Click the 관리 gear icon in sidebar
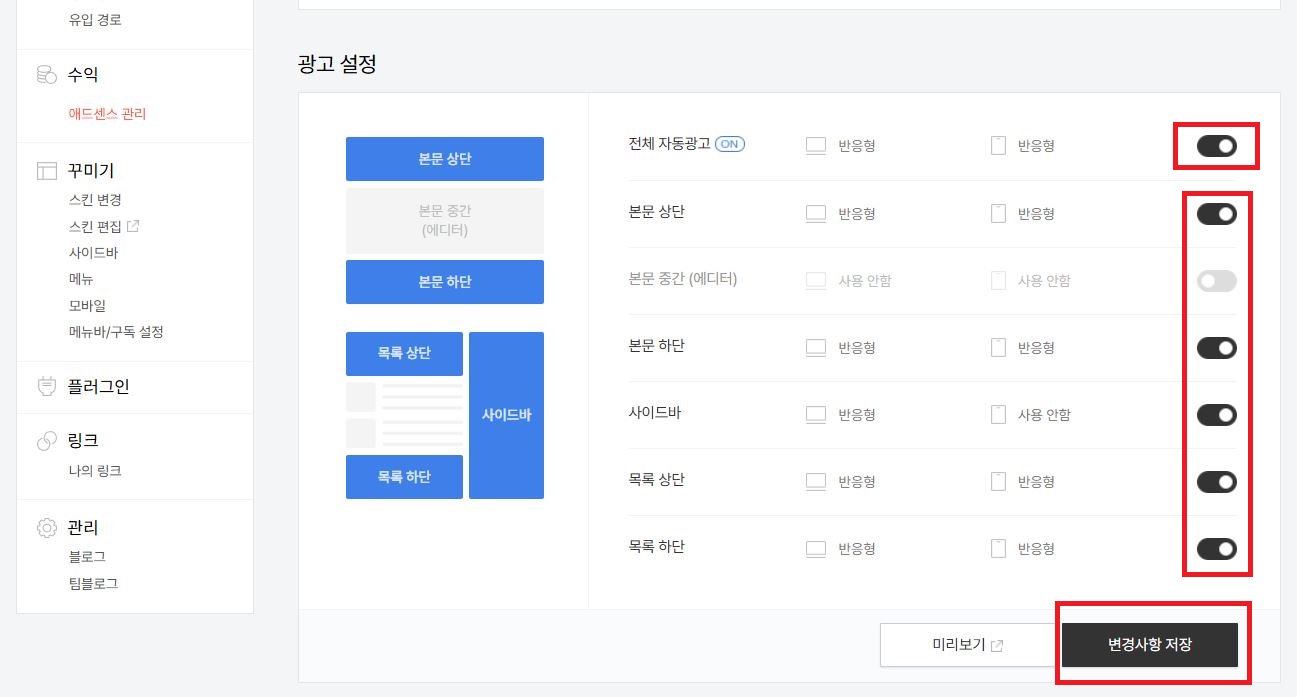 click(46, 528)
